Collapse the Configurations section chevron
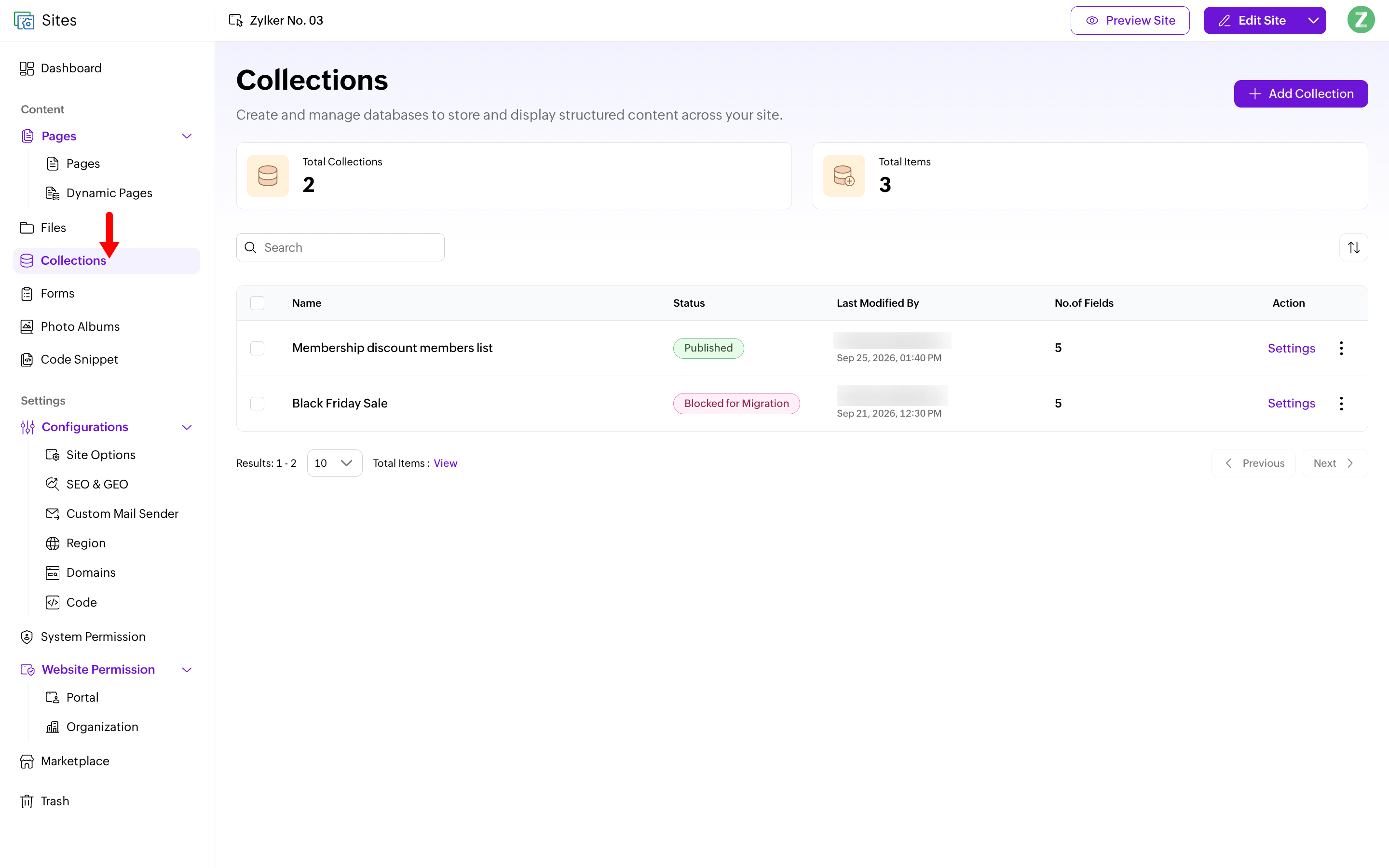Viewport: 1389px width, 868px height. (x=187, y=427)
